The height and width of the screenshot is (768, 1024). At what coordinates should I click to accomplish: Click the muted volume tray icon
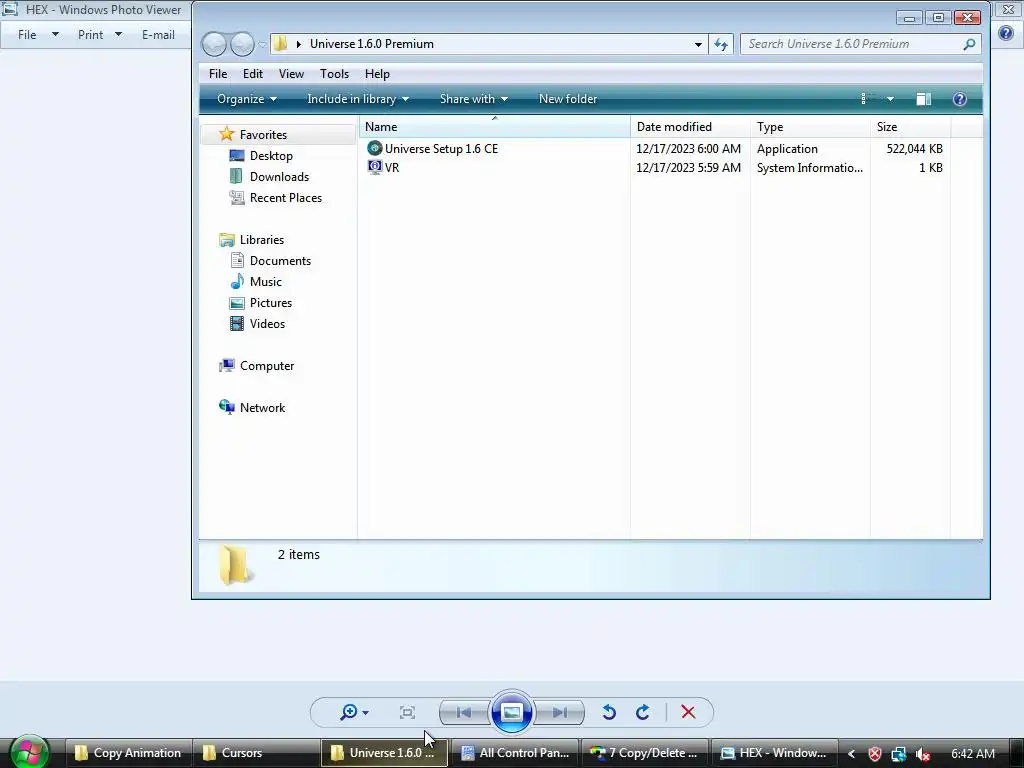coord(923,753)
